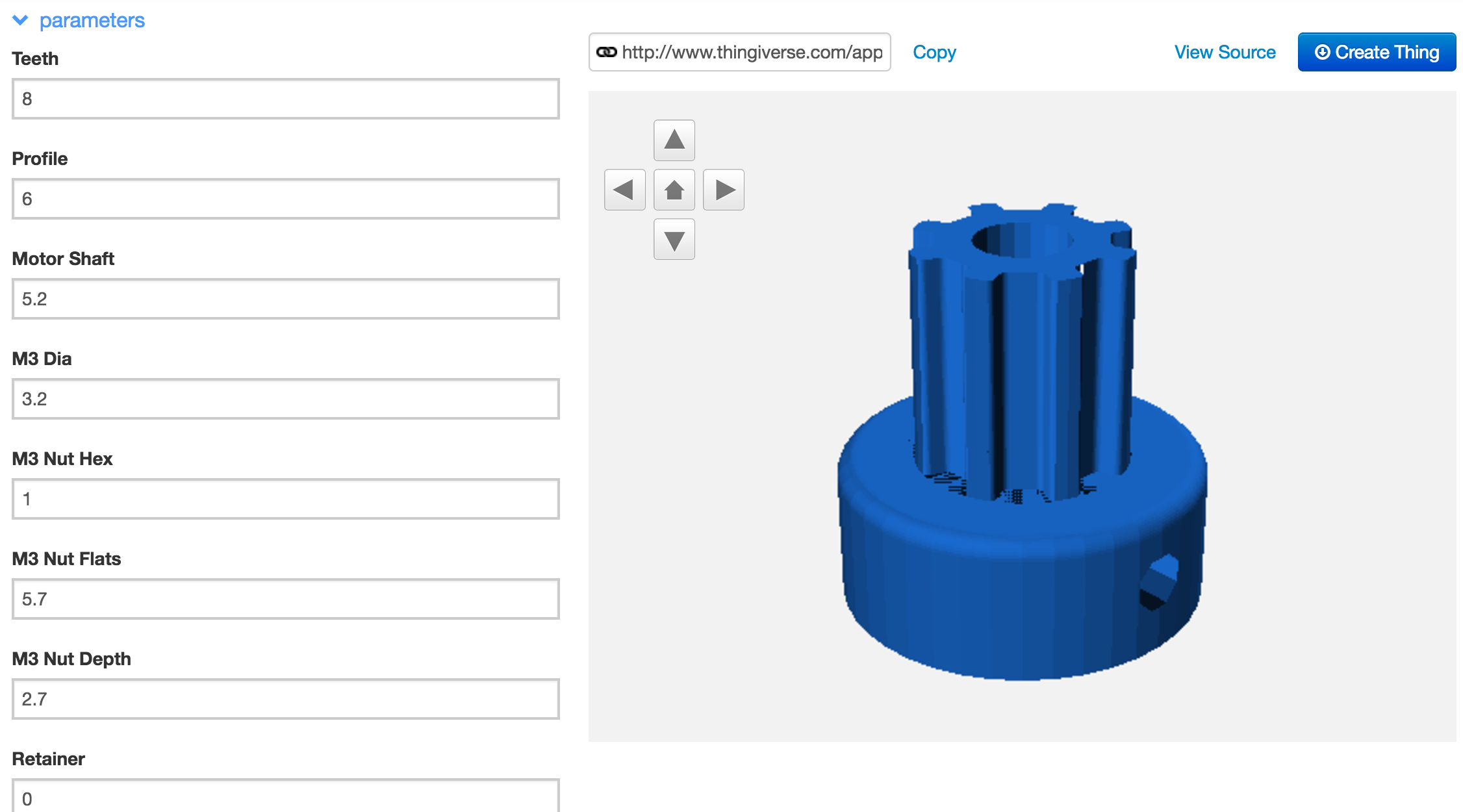The height and width of the screenshot is (812, 1463).
Task: Click the M3 Dia label
Action: point(42,359)
